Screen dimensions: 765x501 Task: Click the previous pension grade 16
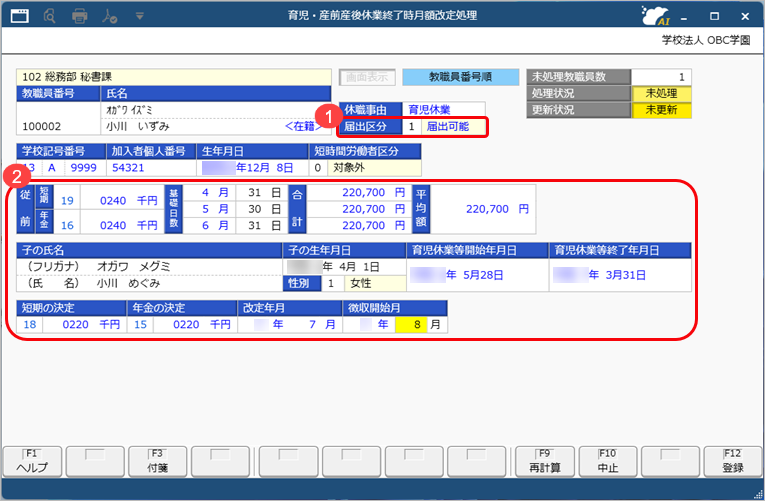[67, 225]
